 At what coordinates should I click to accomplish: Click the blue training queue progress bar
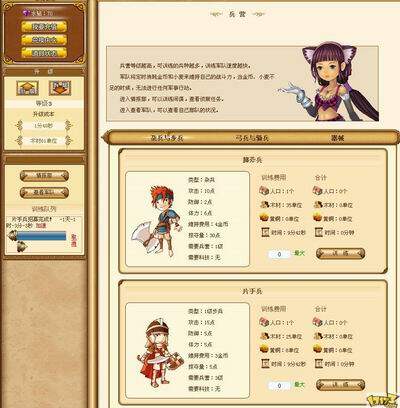pyautogui.click(x=42, y=236)
